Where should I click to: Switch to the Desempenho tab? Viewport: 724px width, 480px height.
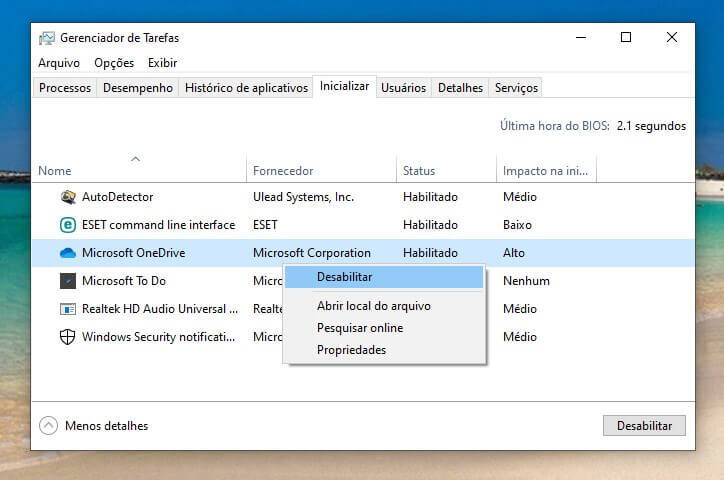pos(138,88)
